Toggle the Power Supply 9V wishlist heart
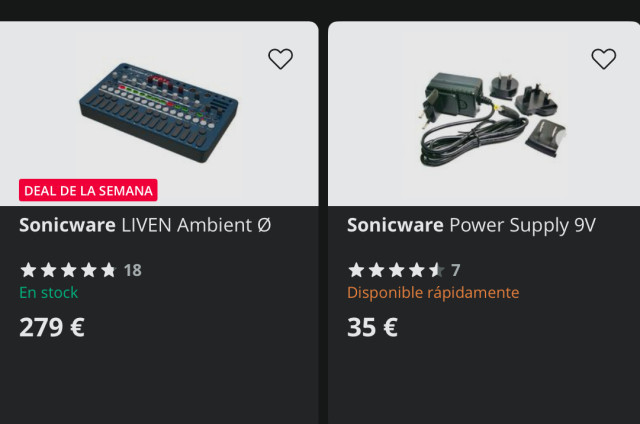 click(604, 59)
